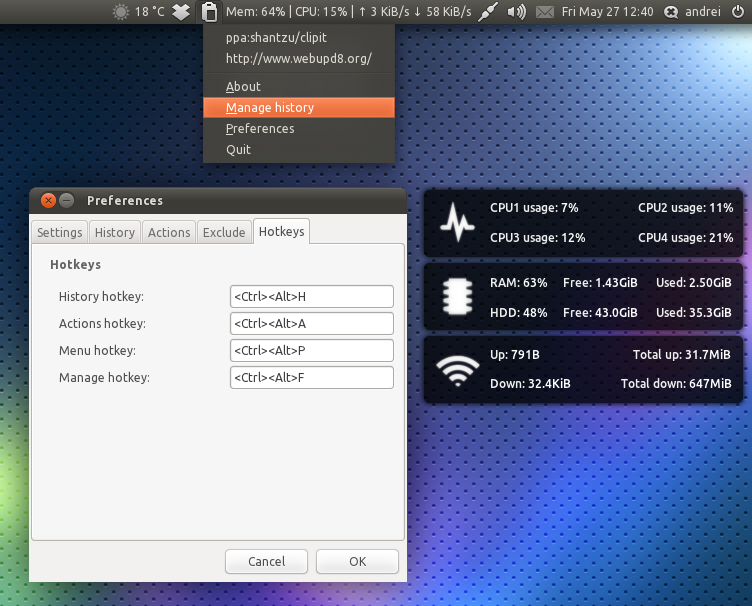Click the RAM chip icon in widget
The image size is (752, 606).
457,297
